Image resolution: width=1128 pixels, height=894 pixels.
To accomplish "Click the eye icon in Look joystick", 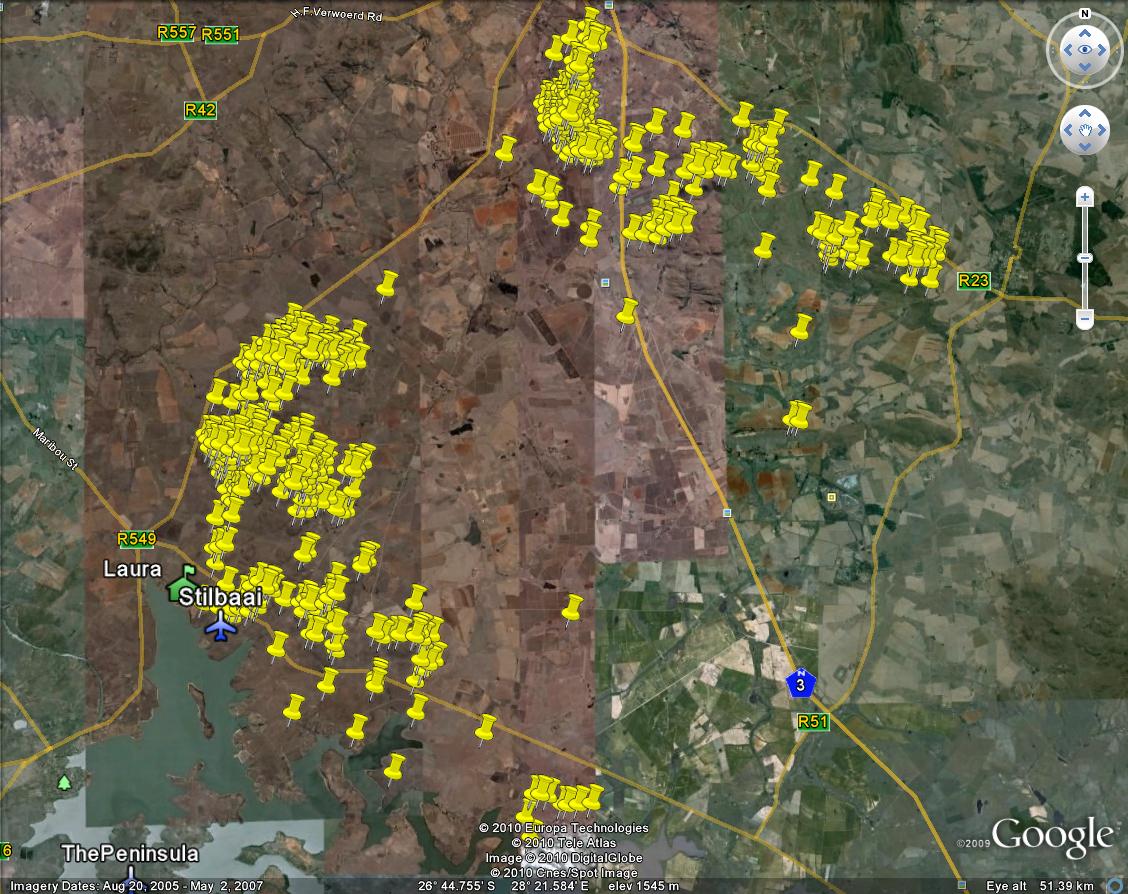I will (x=1084, y=50).
